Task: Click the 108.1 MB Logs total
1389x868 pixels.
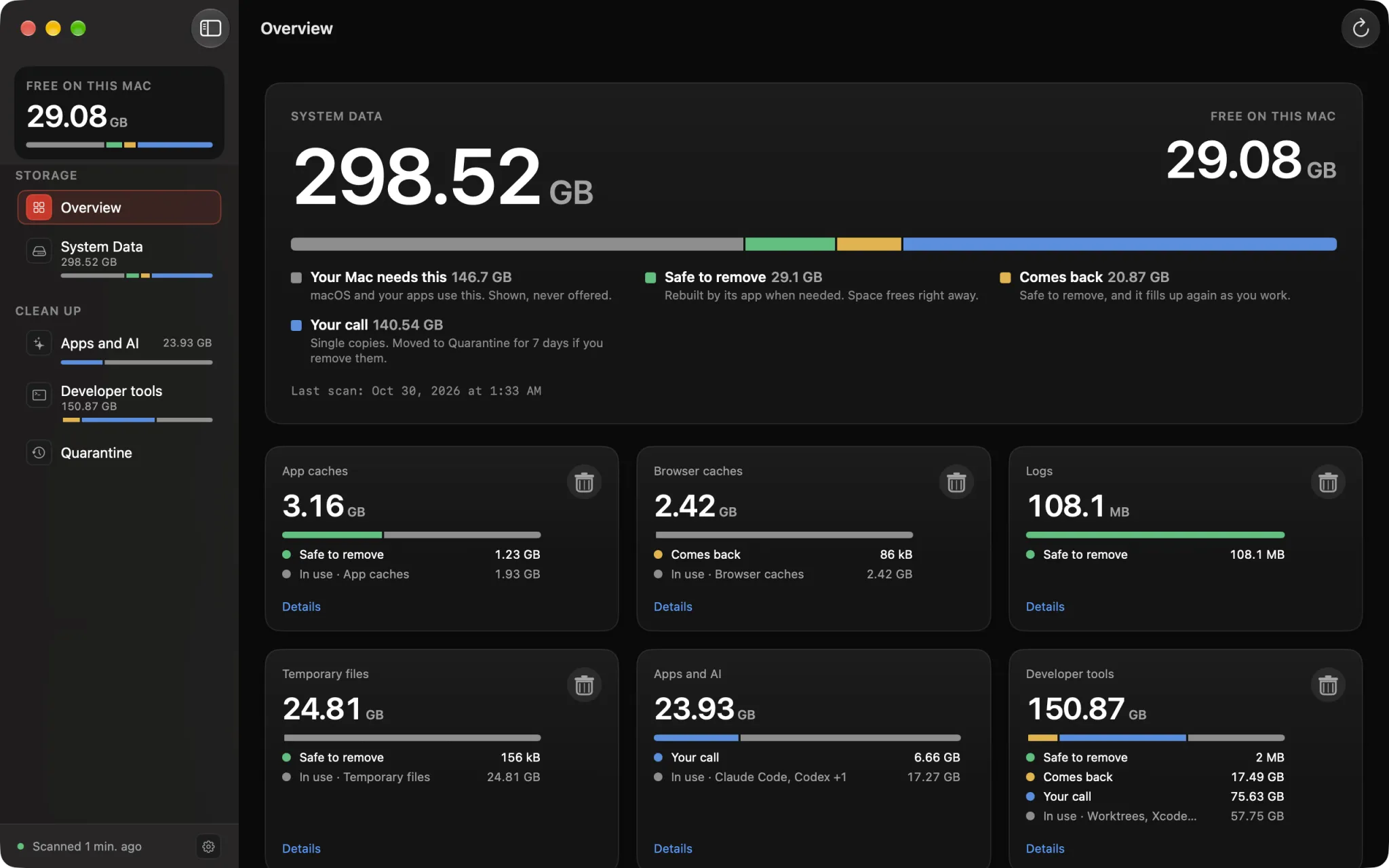Action: click(x=1078, y=506)
